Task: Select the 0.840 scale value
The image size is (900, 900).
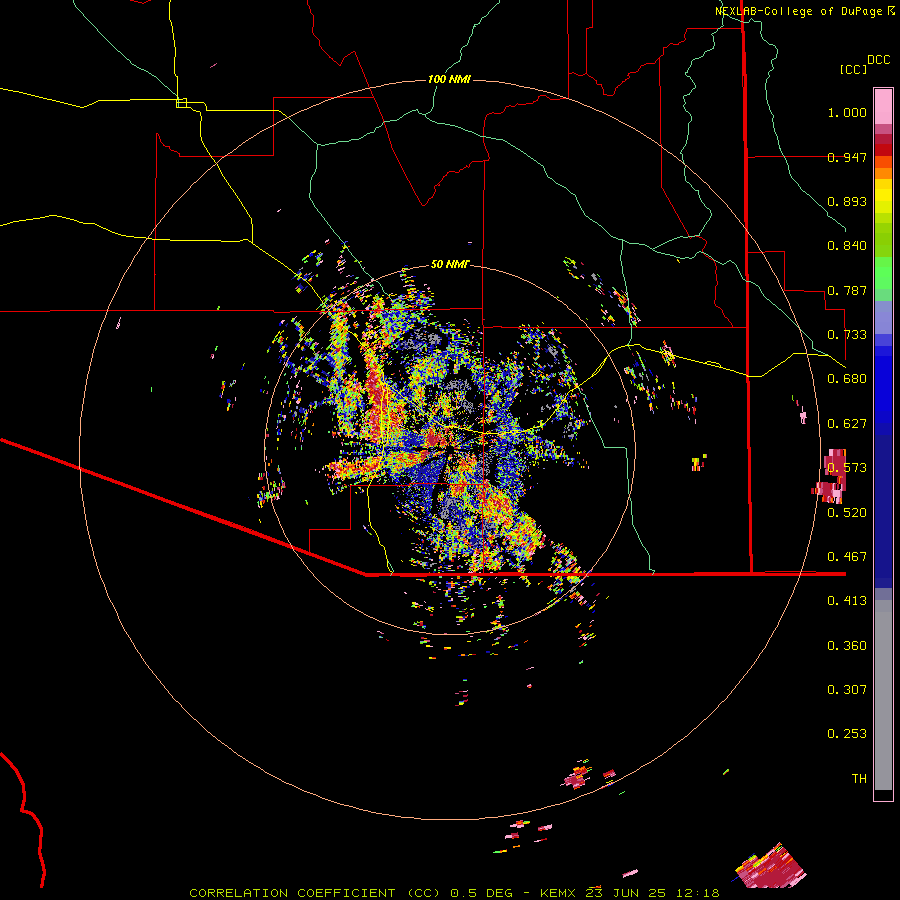Action: coord(847,246)
